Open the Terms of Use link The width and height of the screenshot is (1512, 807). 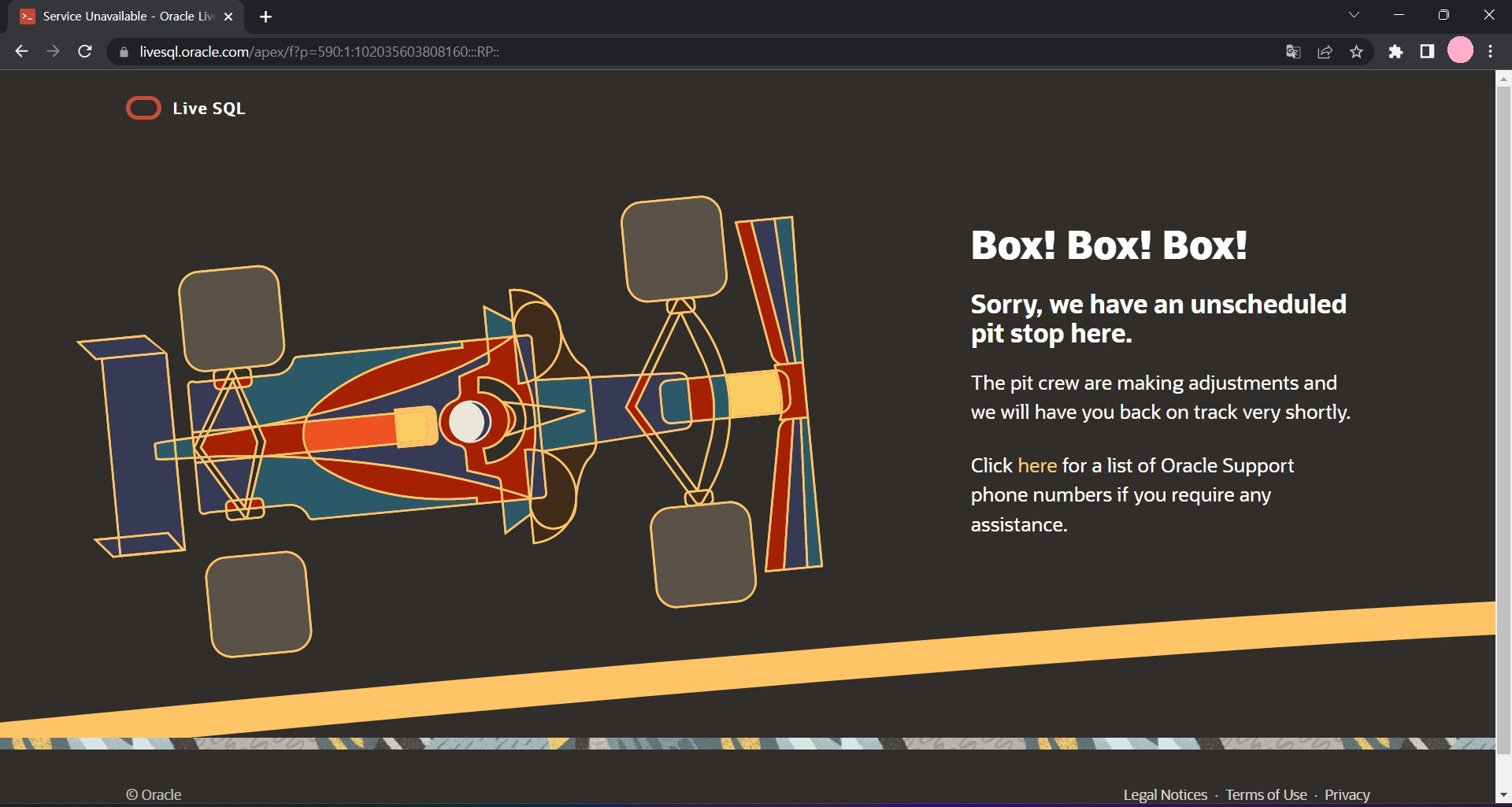pos(1266,794)
